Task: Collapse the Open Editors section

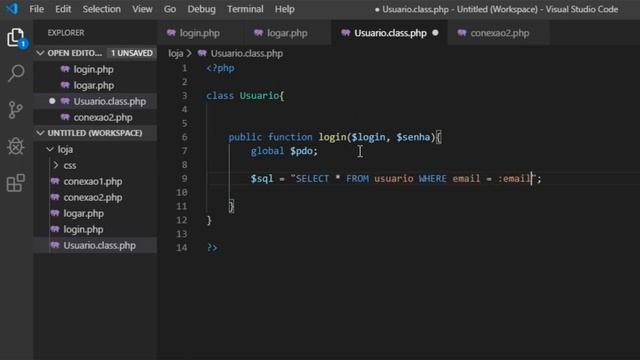Action: [x=40, y=53]
